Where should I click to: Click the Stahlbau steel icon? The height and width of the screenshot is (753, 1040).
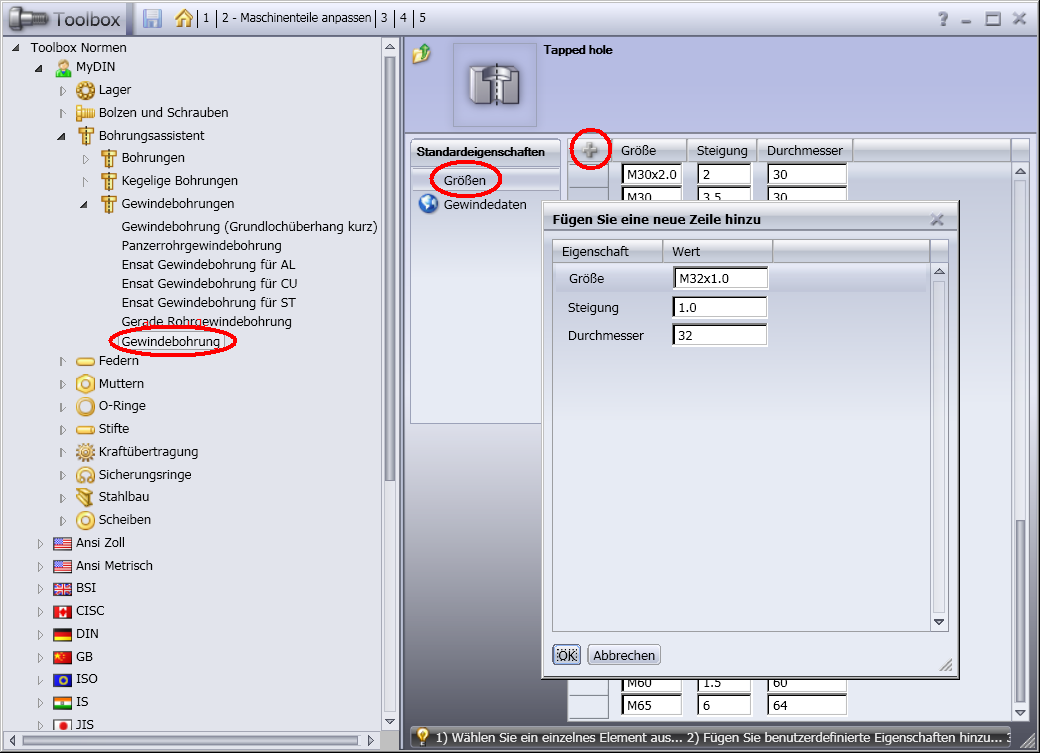tap(85, 497)
